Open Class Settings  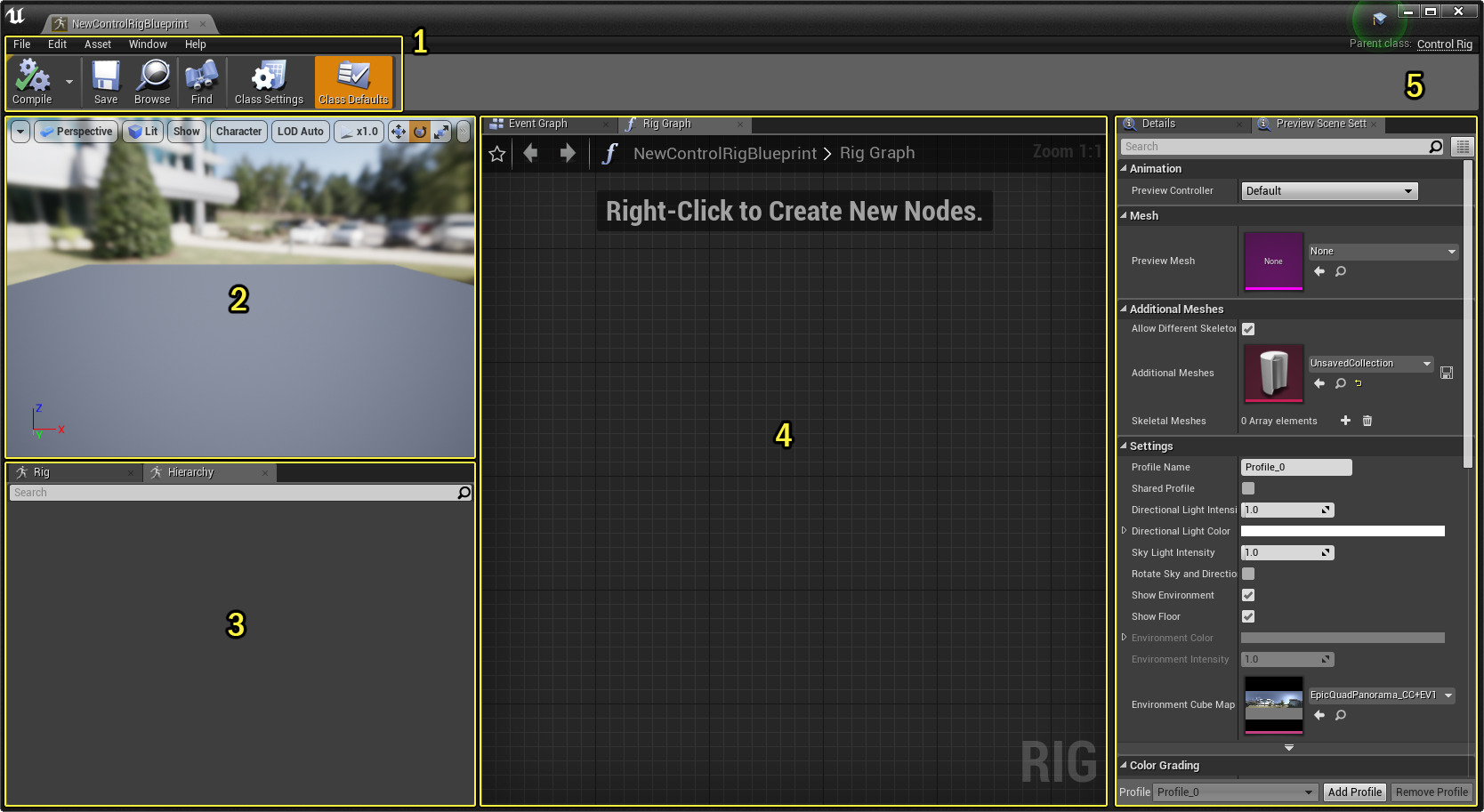pos(268,82)
